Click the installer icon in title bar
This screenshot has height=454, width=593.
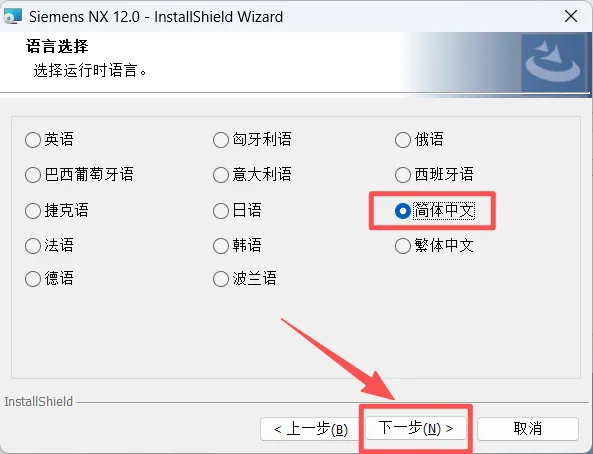tap(12, 16)
